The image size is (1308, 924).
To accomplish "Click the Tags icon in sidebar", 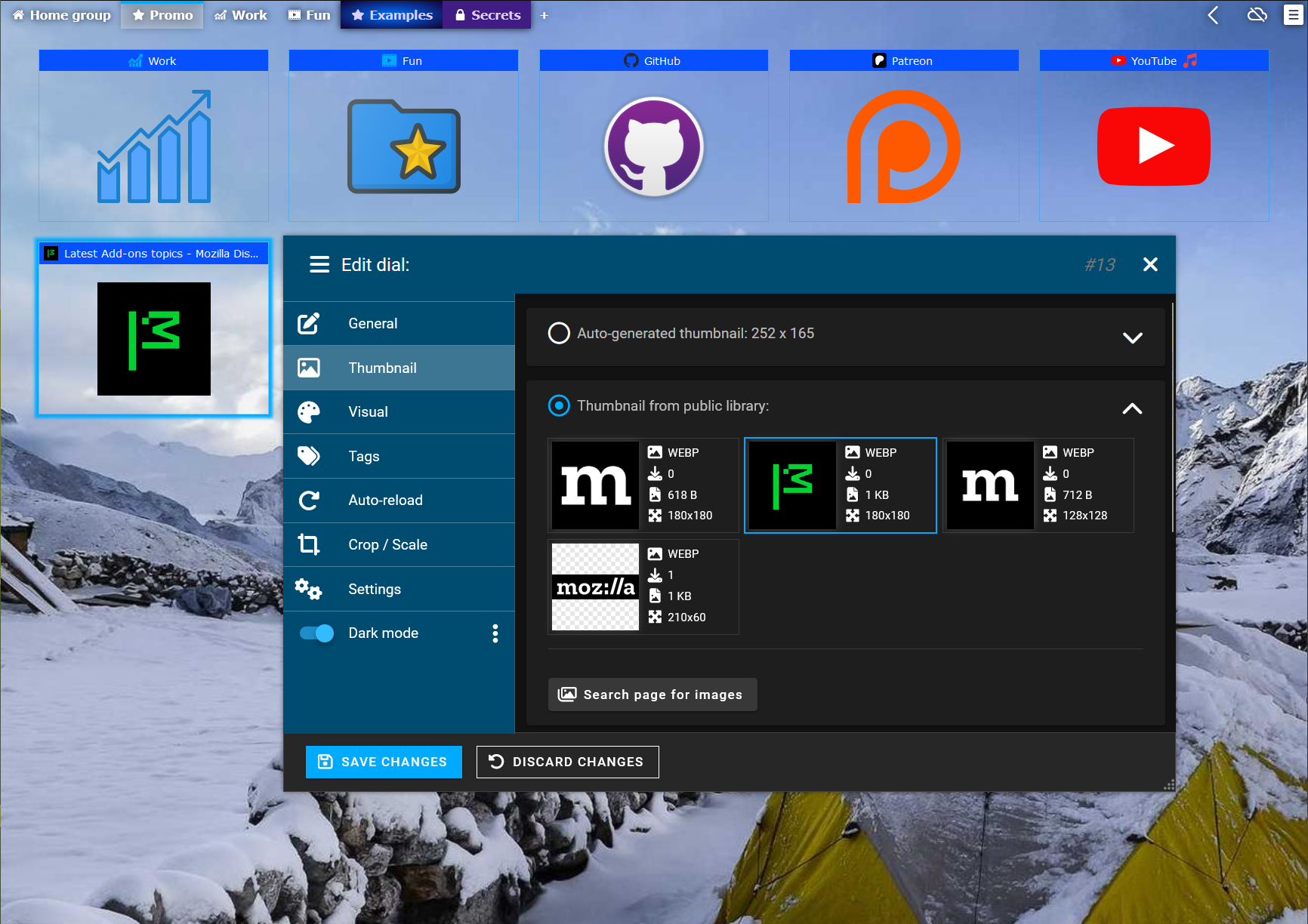I will point(309,456).
